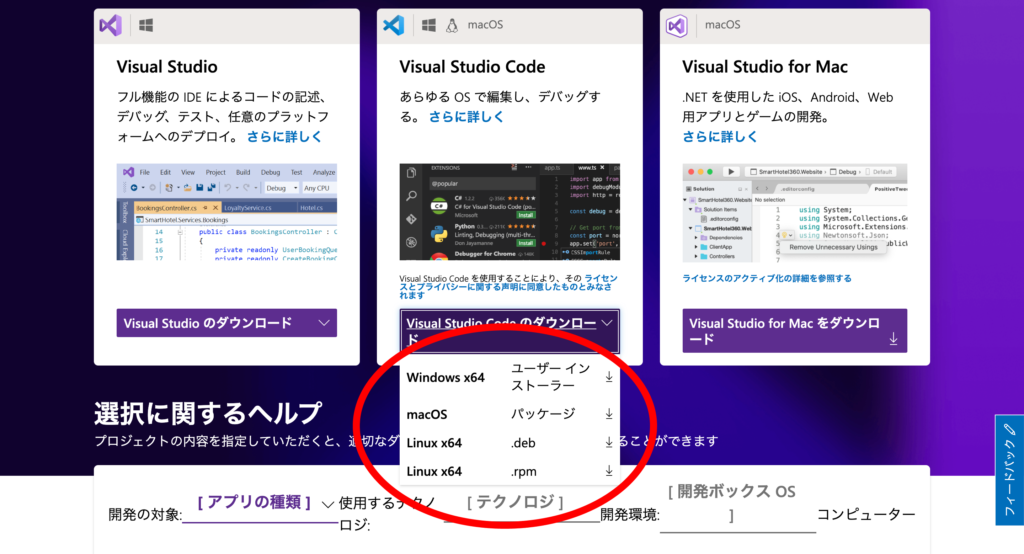Choose the Linux x64 .deb entry
Viewport: 1024px width, 554px height.
(x=509, y=442)
